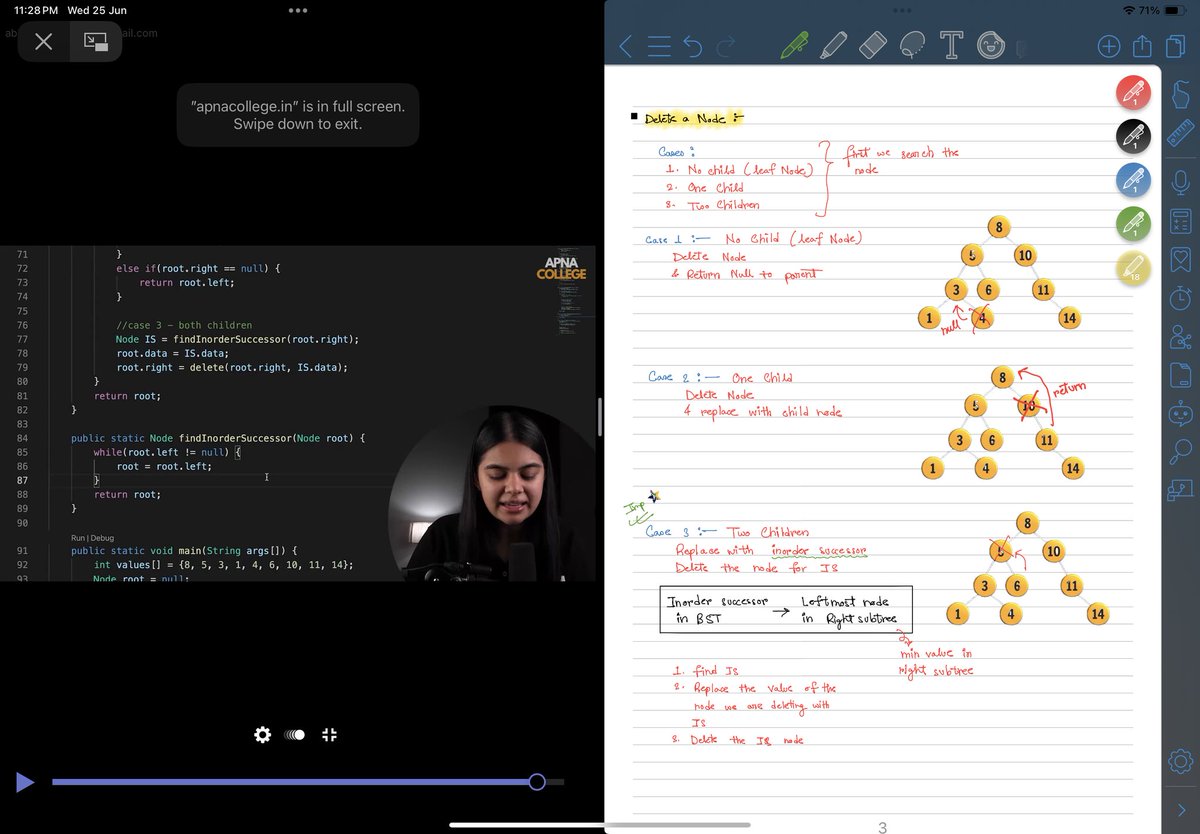
Task: Play the video
Action: [25, 782]
